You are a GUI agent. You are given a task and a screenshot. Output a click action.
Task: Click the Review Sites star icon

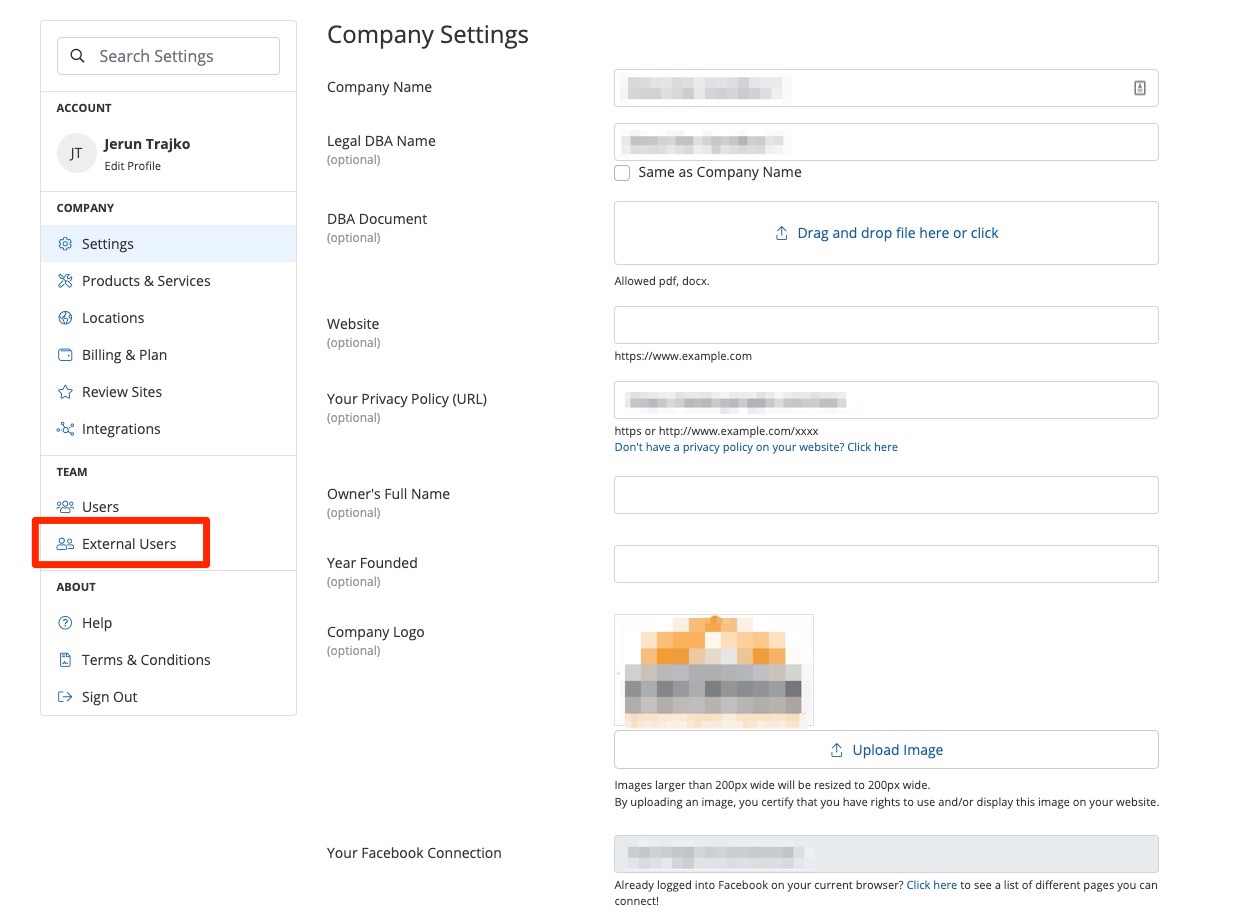point(65,392)
